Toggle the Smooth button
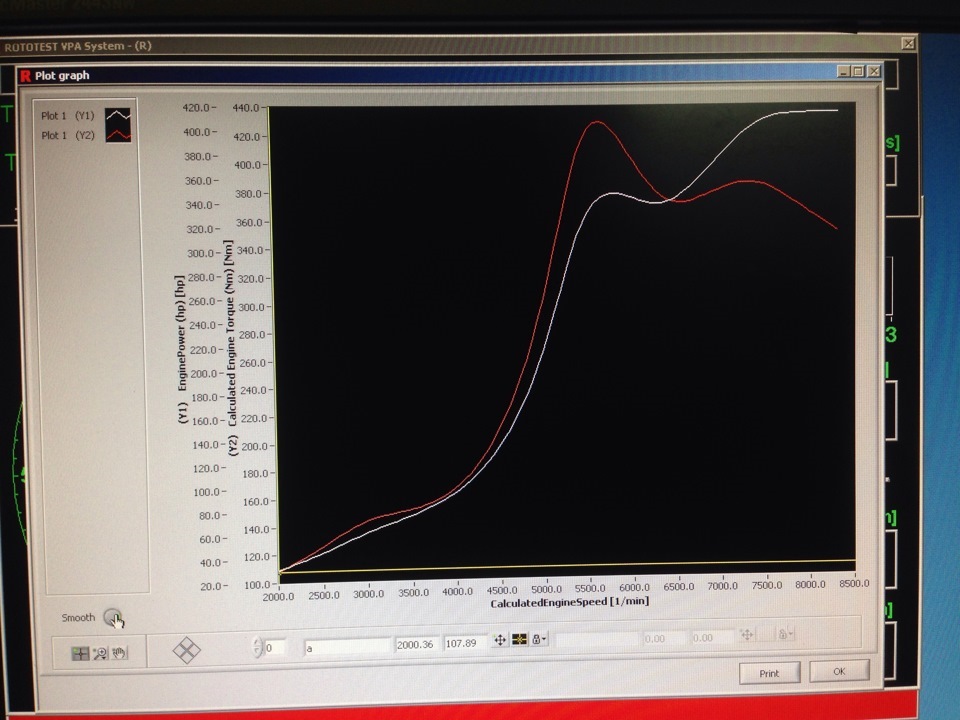 pos(113,617)
